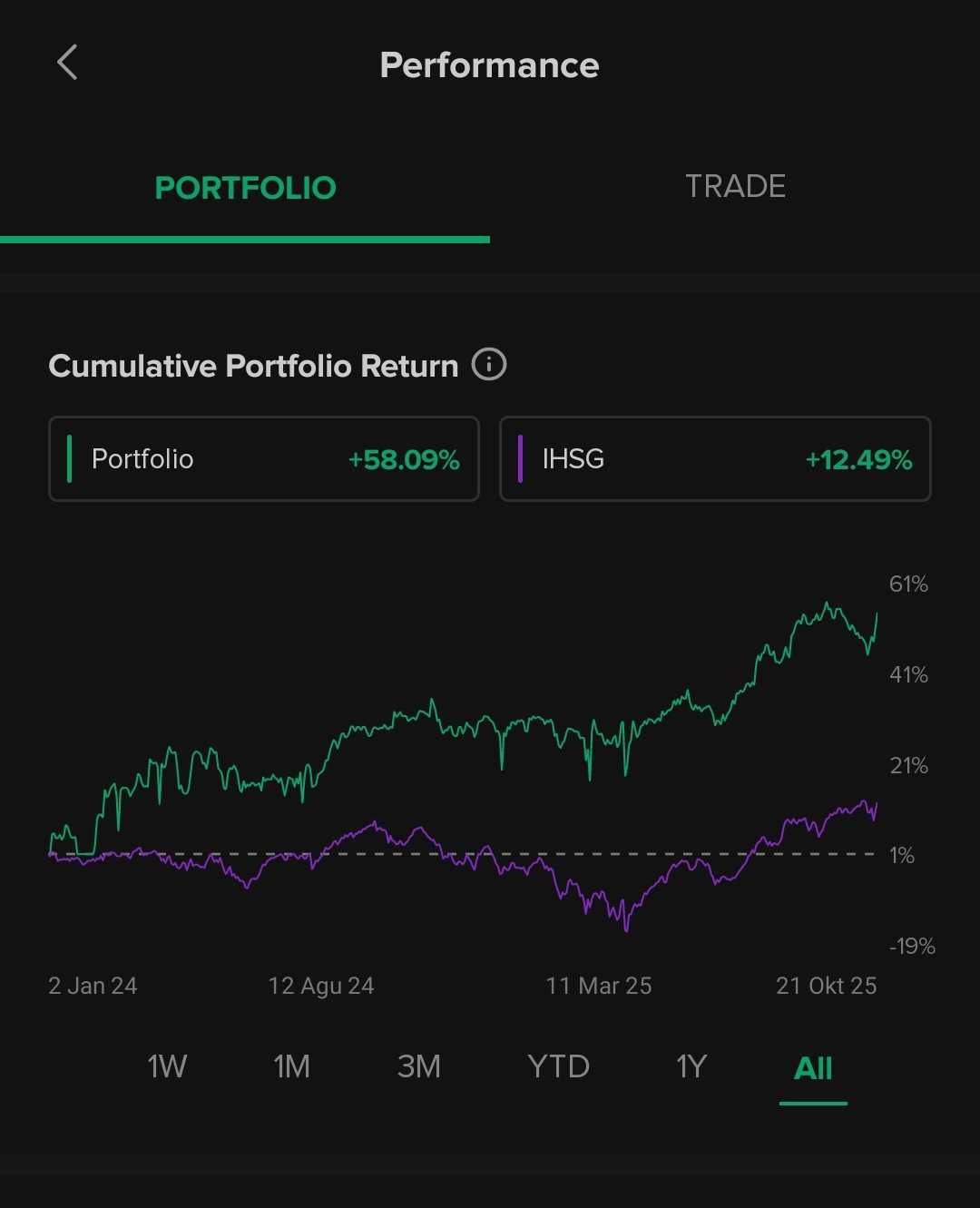Switch to the TRADE tab
This screenshot has width=980, height=1208.
(x=735, y=187)
